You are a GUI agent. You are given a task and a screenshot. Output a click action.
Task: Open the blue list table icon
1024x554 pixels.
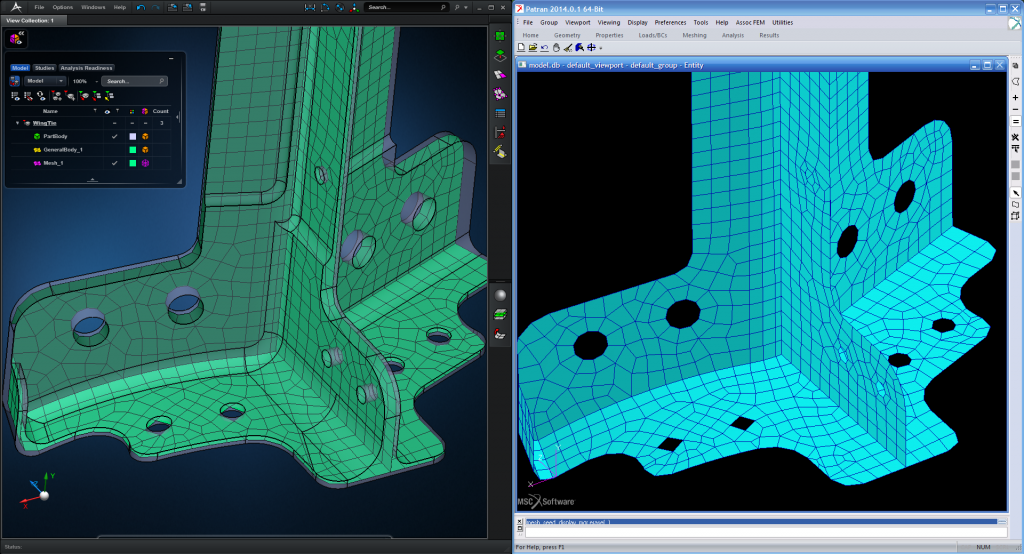point(500,113)
